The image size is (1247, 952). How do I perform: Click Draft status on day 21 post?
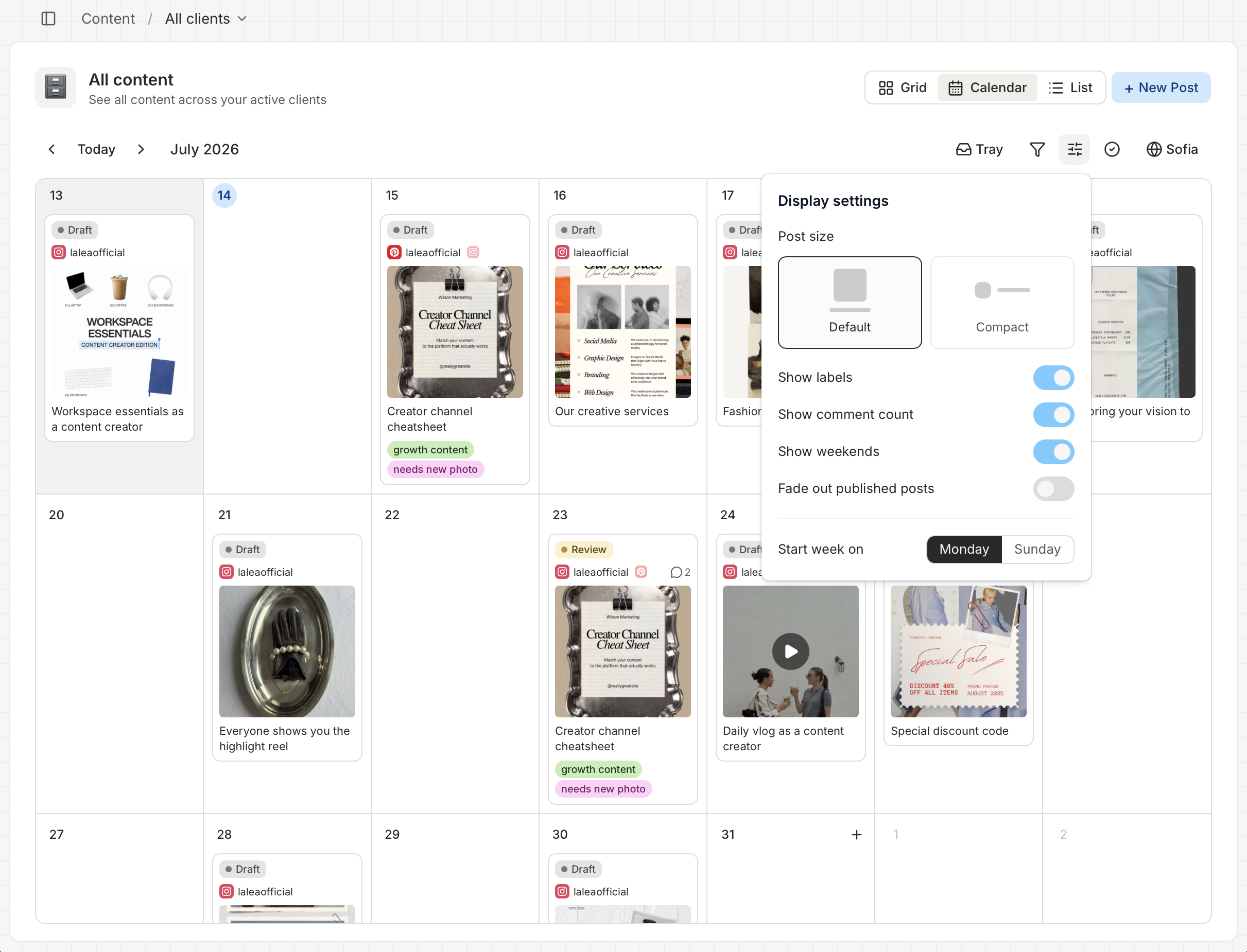click(x=243, y=550)
